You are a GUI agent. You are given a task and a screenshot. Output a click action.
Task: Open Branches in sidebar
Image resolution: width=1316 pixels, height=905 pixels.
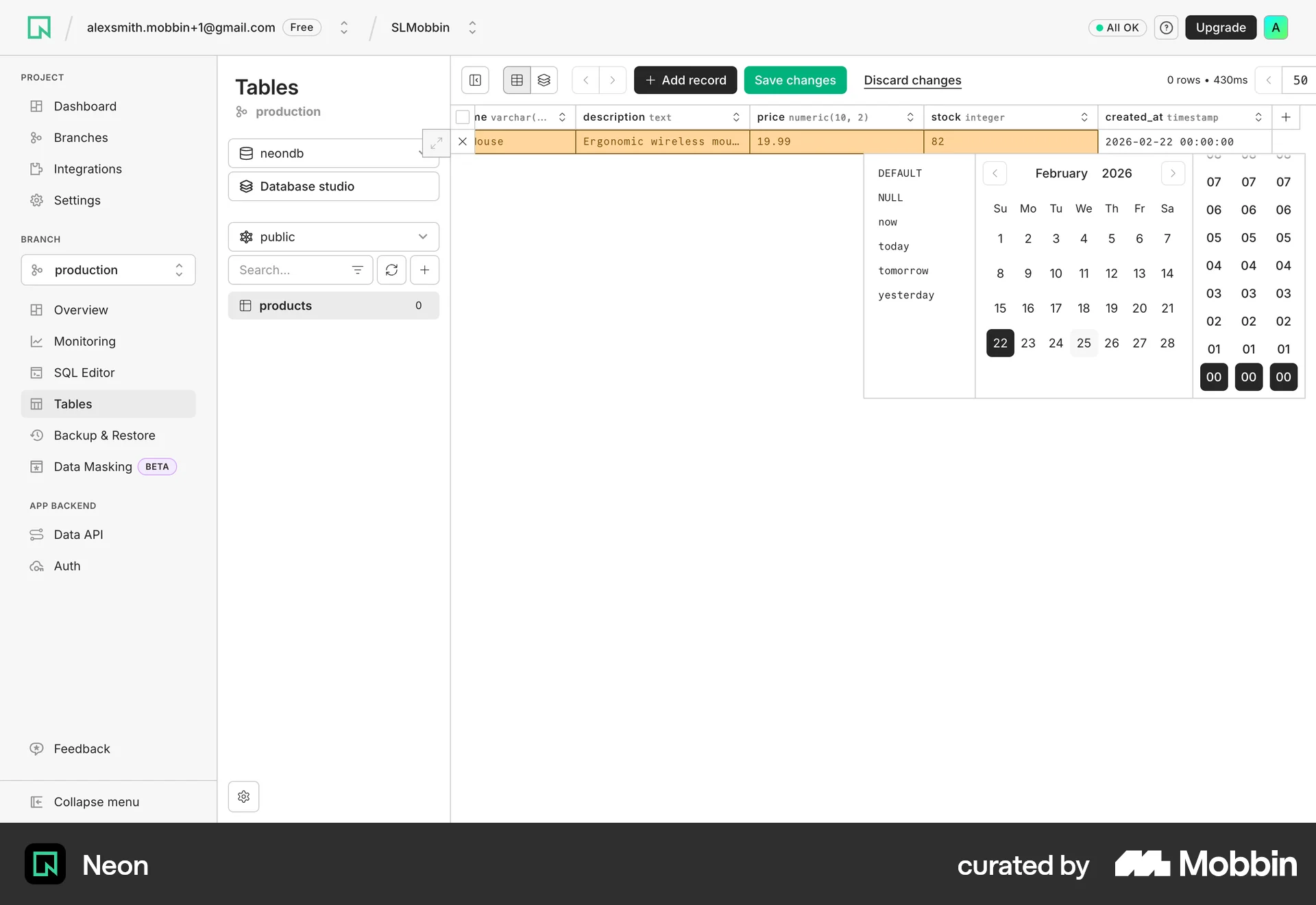pyautogui.click(x=108, y=138)
